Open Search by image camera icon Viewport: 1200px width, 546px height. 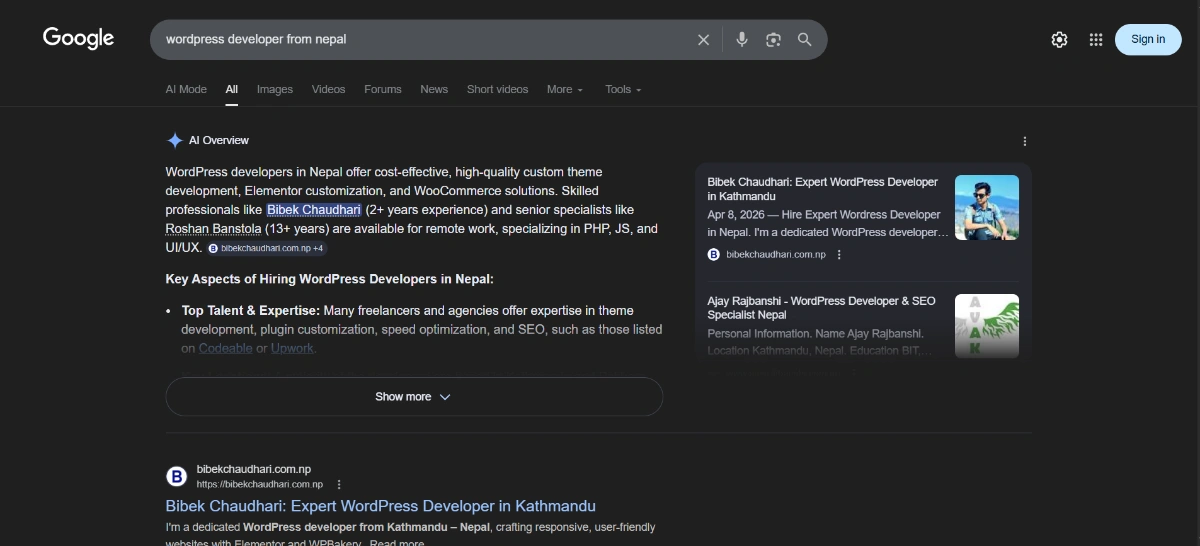point(773,39)
